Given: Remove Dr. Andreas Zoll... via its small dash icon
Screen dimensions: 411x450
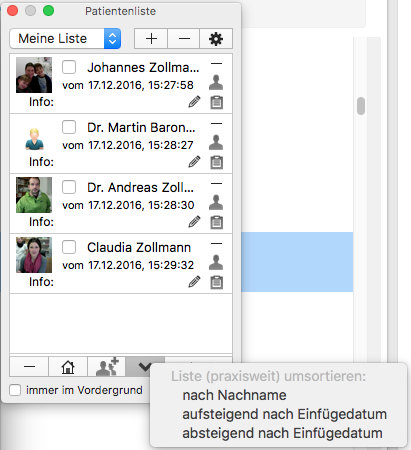Looking at the screenshot, I should coord(216,183).
